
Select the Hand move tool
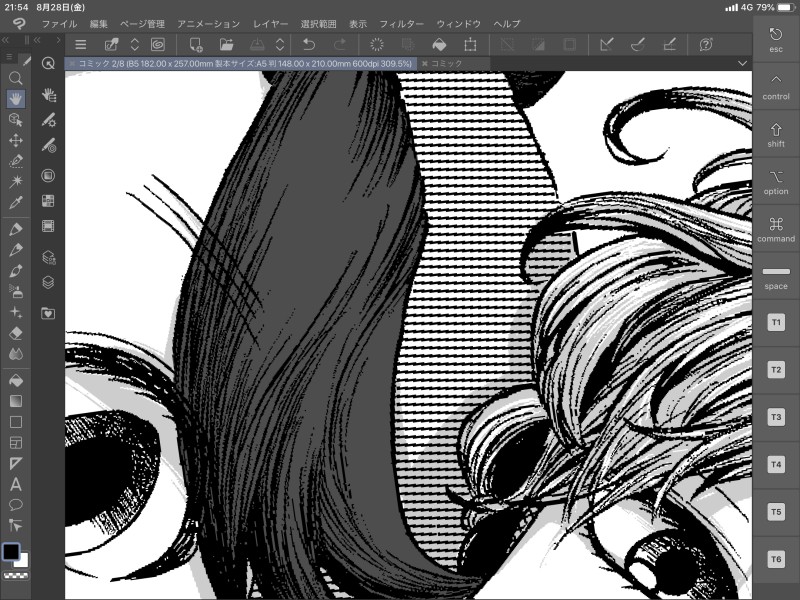tap(16, 98)
